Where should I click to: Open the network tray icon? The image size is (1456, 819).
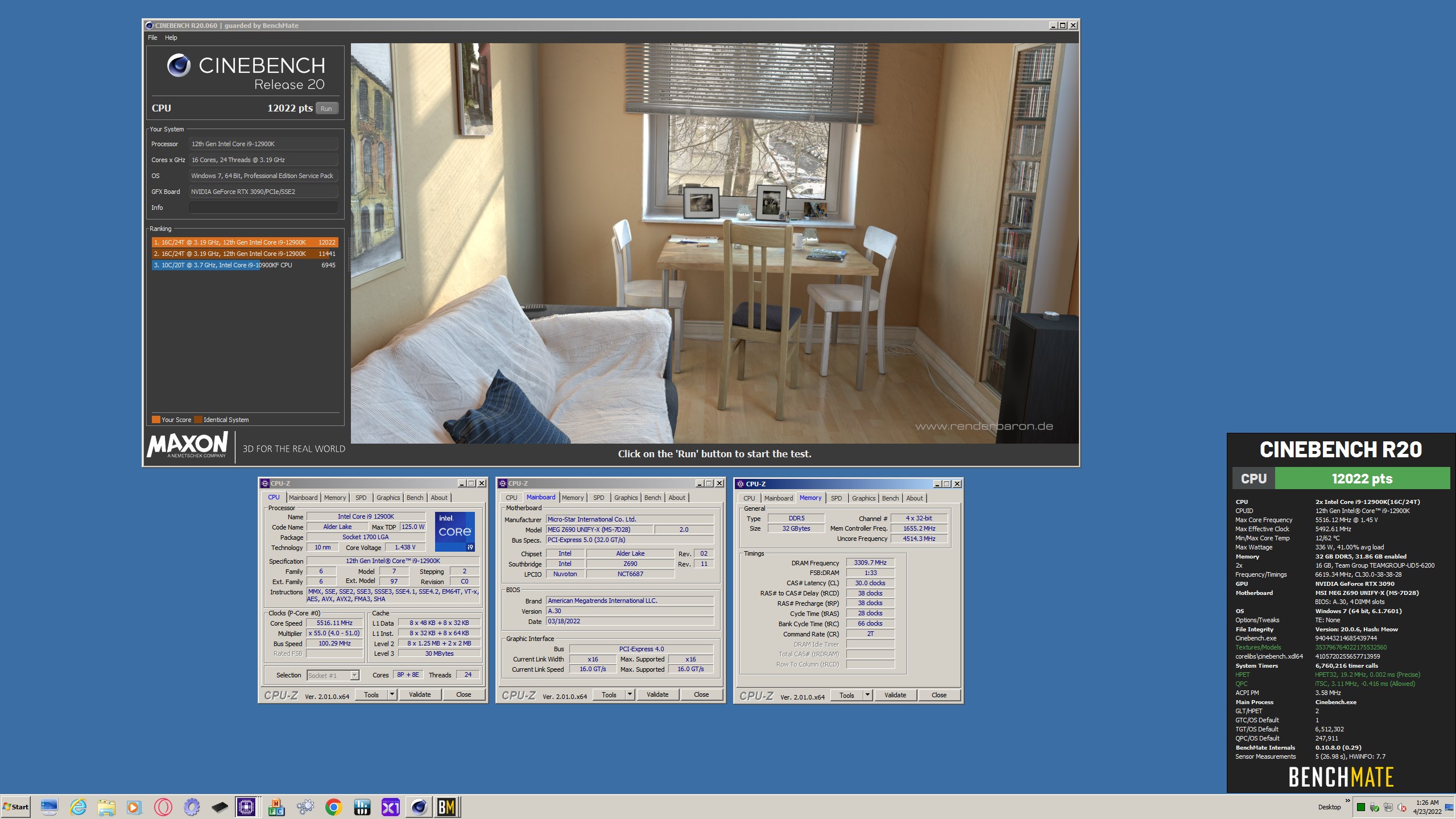(1388, 807)
